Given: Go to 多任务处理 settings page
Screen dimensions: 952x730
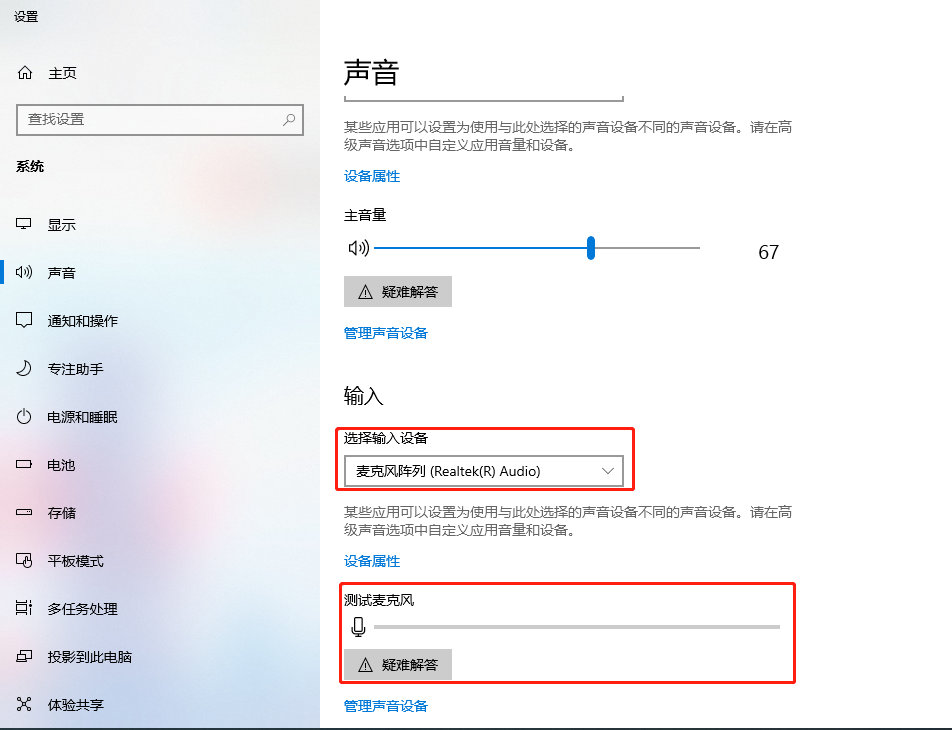Looking at the screenshot, I should point(83,609).
